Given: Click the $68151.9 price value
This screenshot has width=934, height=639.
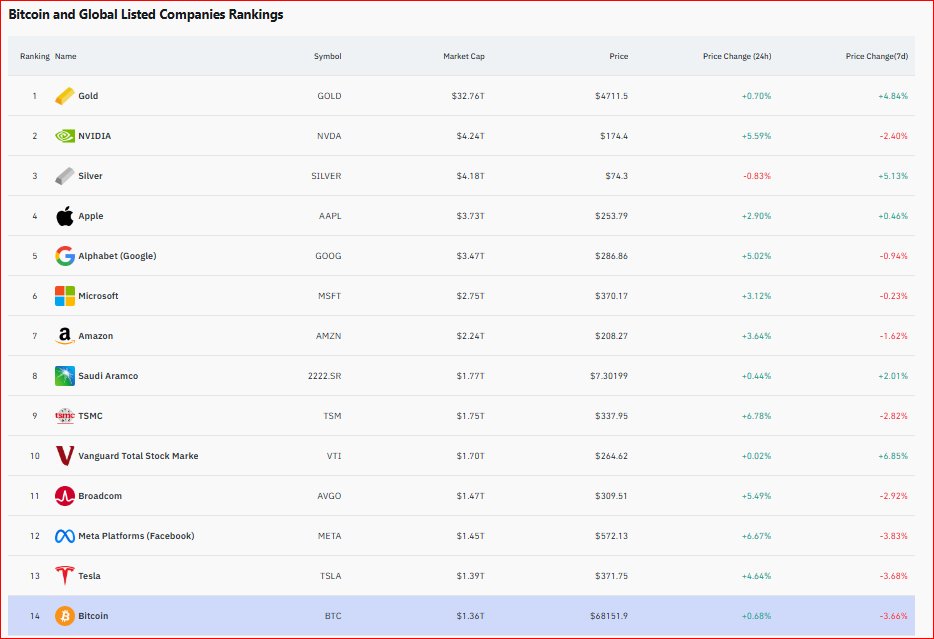Looking at the screenshot, I should [609, 616].
